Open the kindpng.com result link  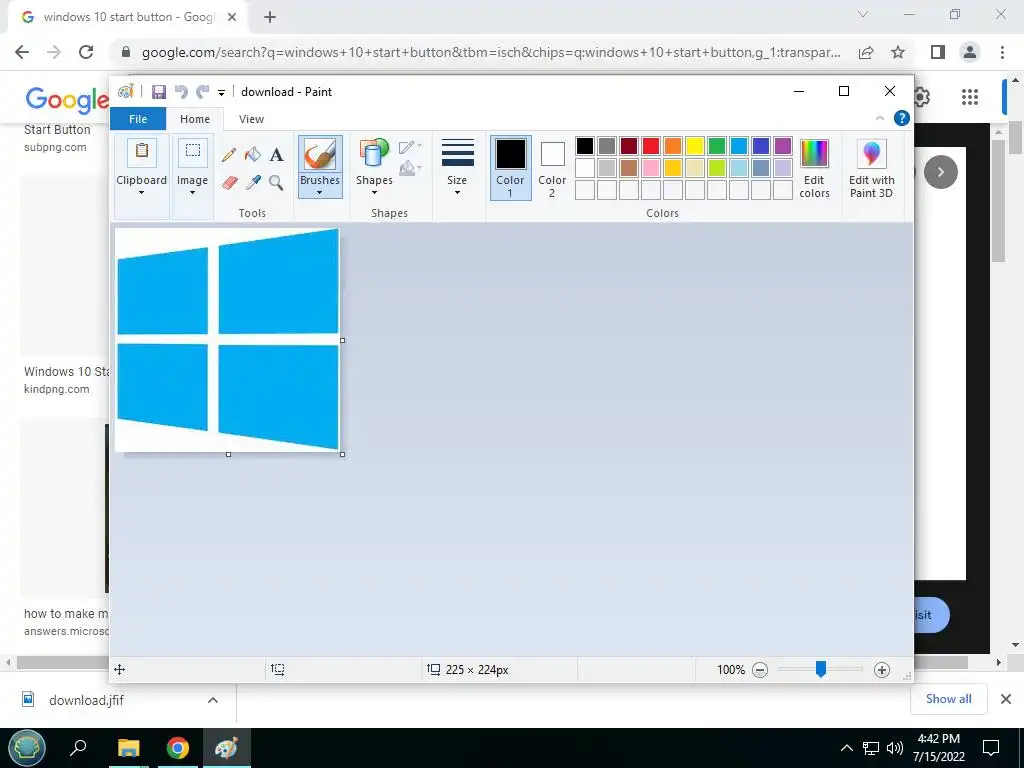(57, 389)
